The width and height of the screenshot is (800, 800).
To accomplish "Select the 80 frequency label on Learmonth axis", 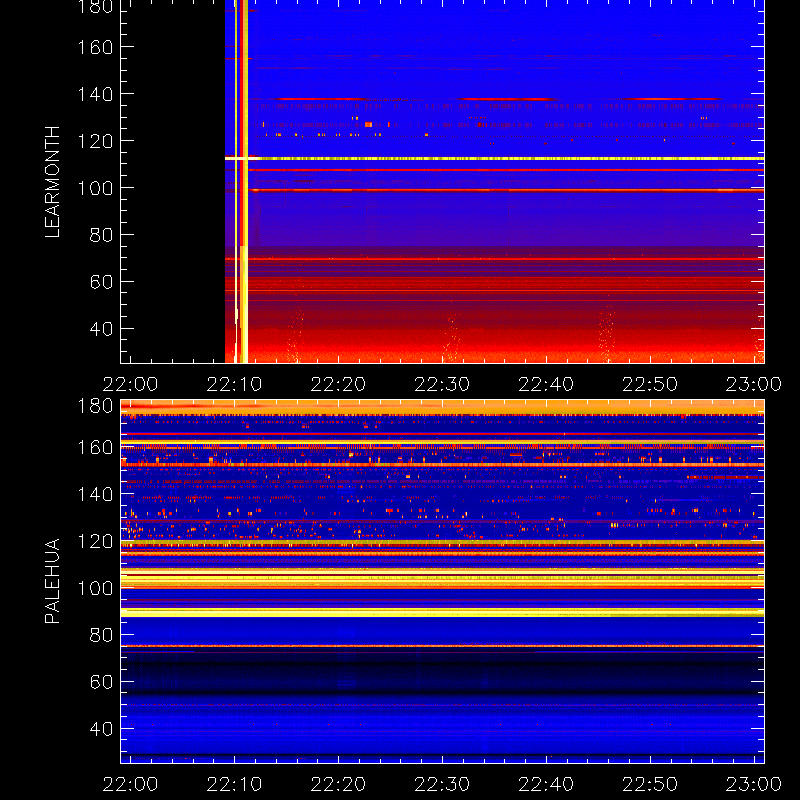I will pyautogui.click(x=101, y=235).
